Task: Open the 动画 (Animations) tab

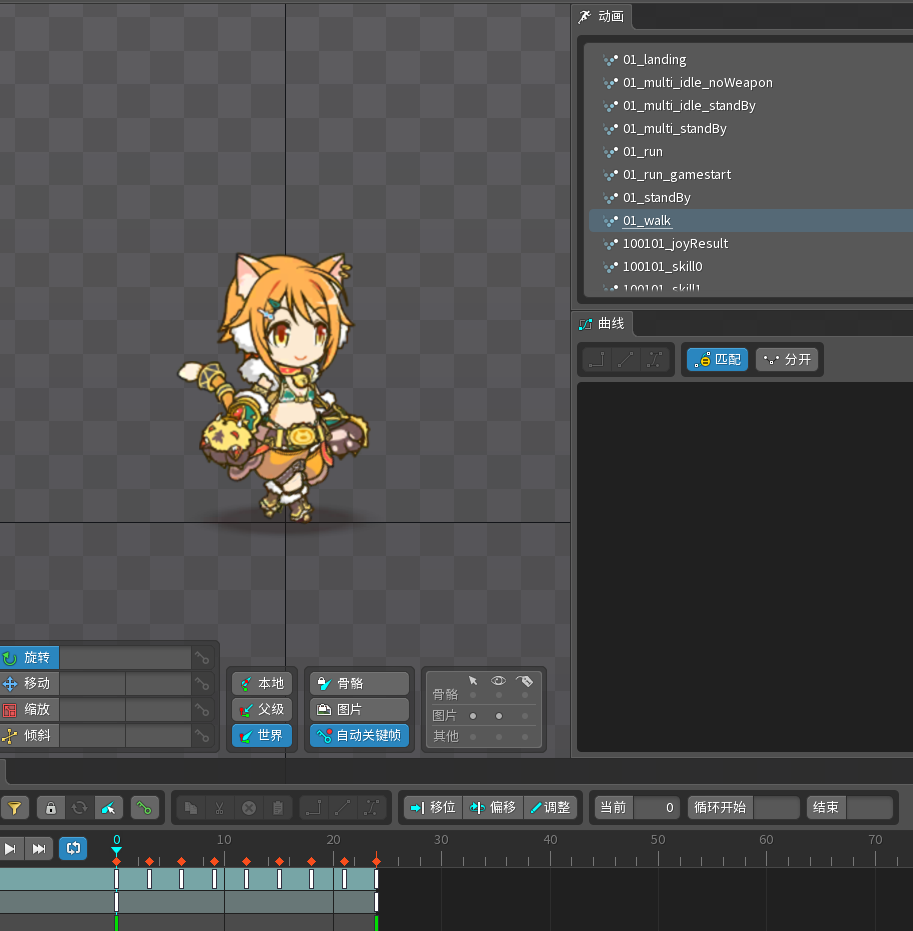Action: click(x=601, y=17)
